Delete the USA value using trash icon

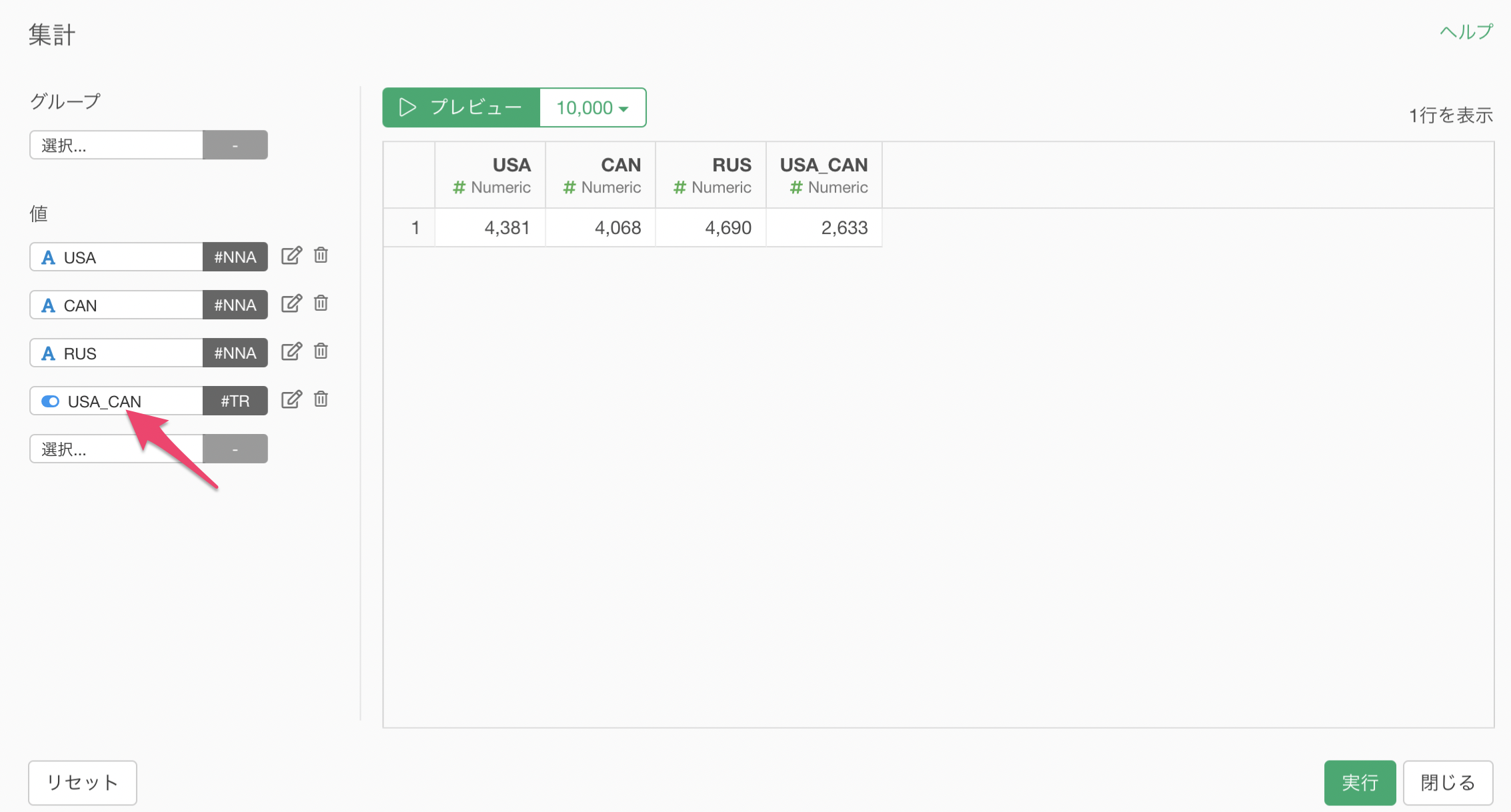tap(321, 255)
